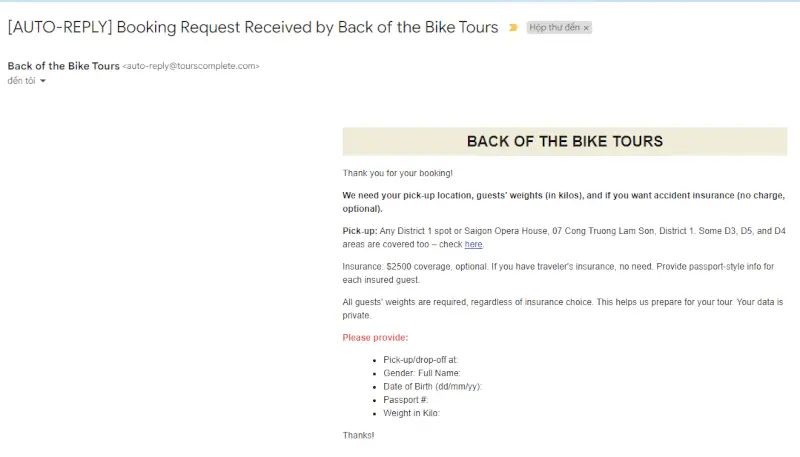Click the 'Passport #:' bullet item
The image size is (800, 457).
coord(406,400)
